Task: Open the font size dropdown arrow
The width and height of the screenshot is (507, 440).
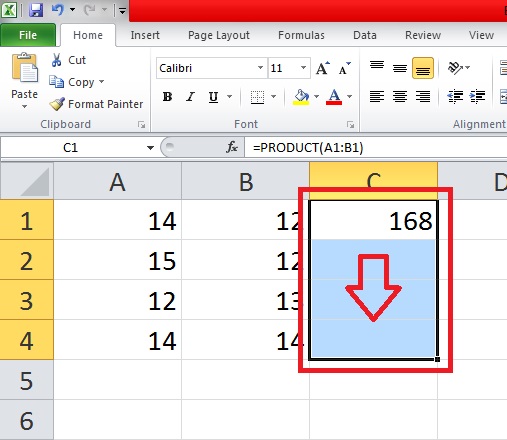Action: click(x=303, y=68)
